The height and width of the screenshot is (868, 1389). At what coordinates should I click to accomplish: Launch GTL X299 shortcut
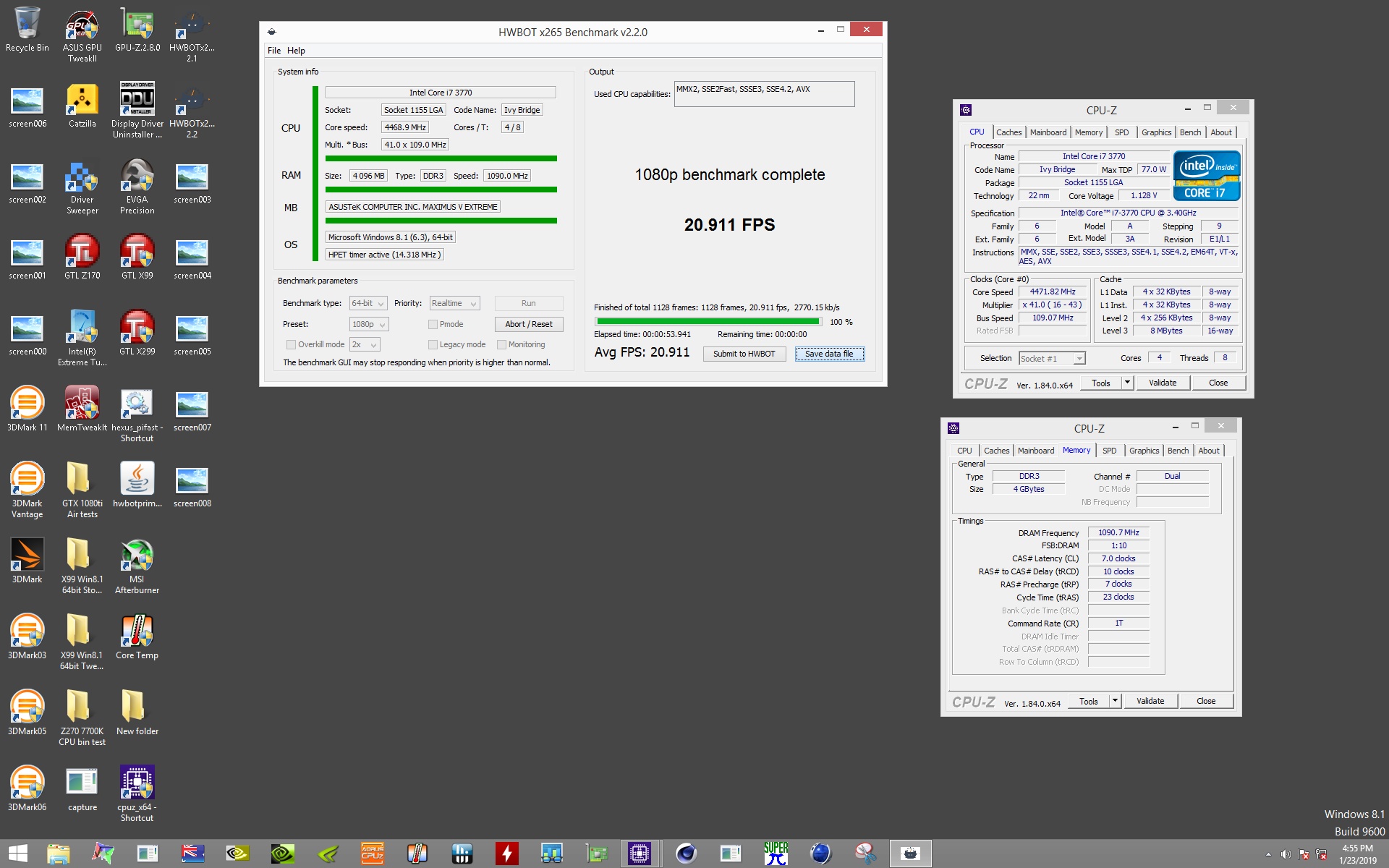pos(137,333)
